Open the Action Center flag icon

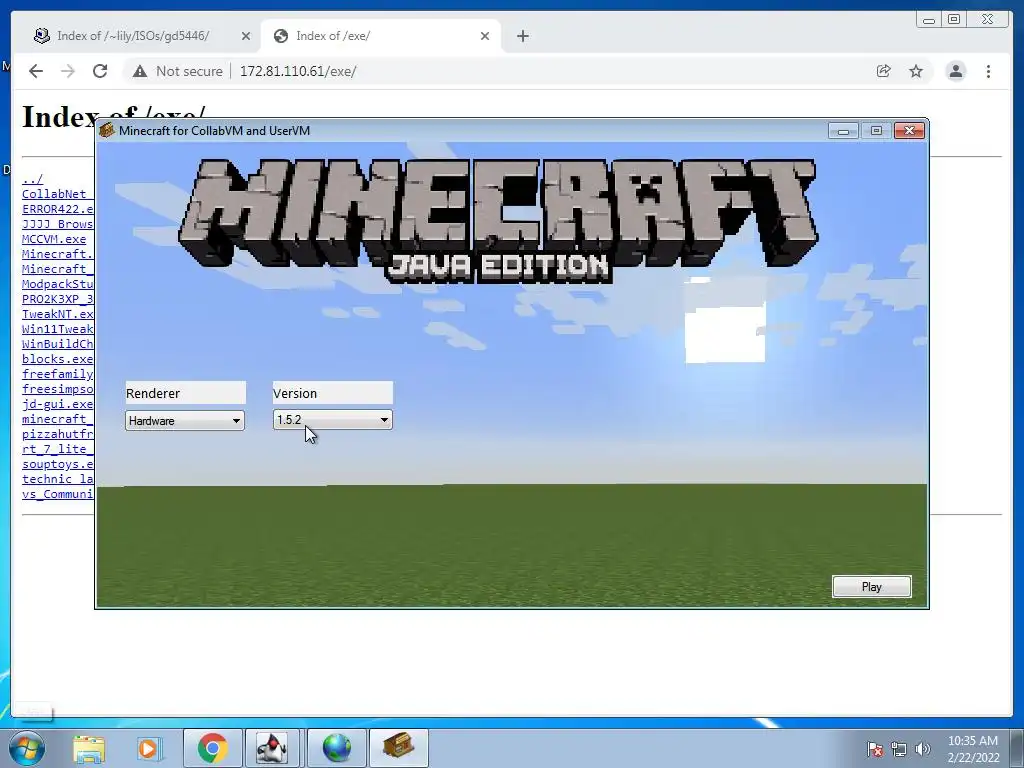tap(874, 749)
